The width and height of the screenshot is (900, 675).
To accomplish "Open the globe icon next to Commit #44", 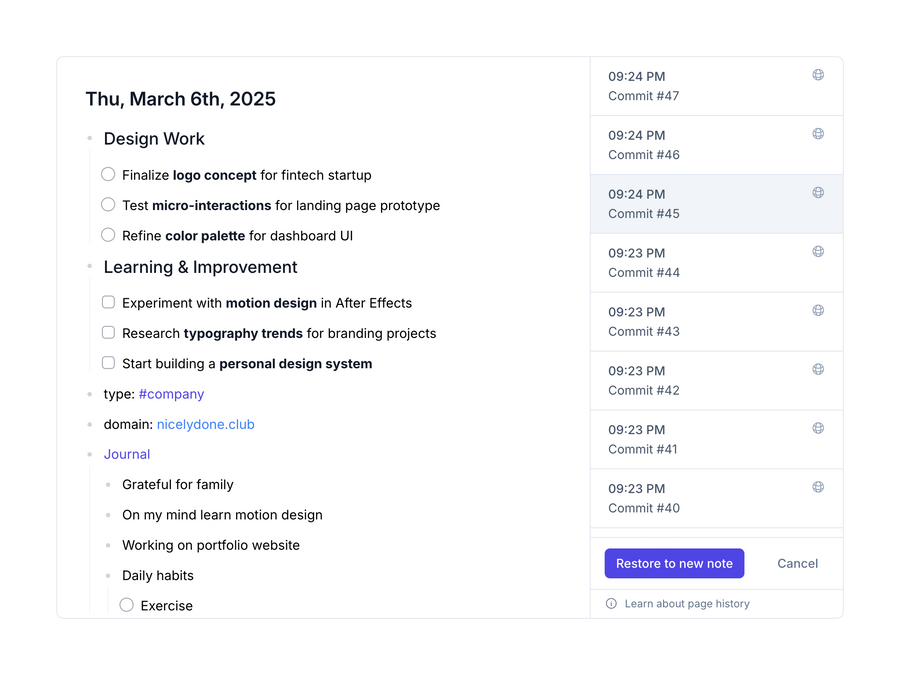I will click(x=818, y=251).
